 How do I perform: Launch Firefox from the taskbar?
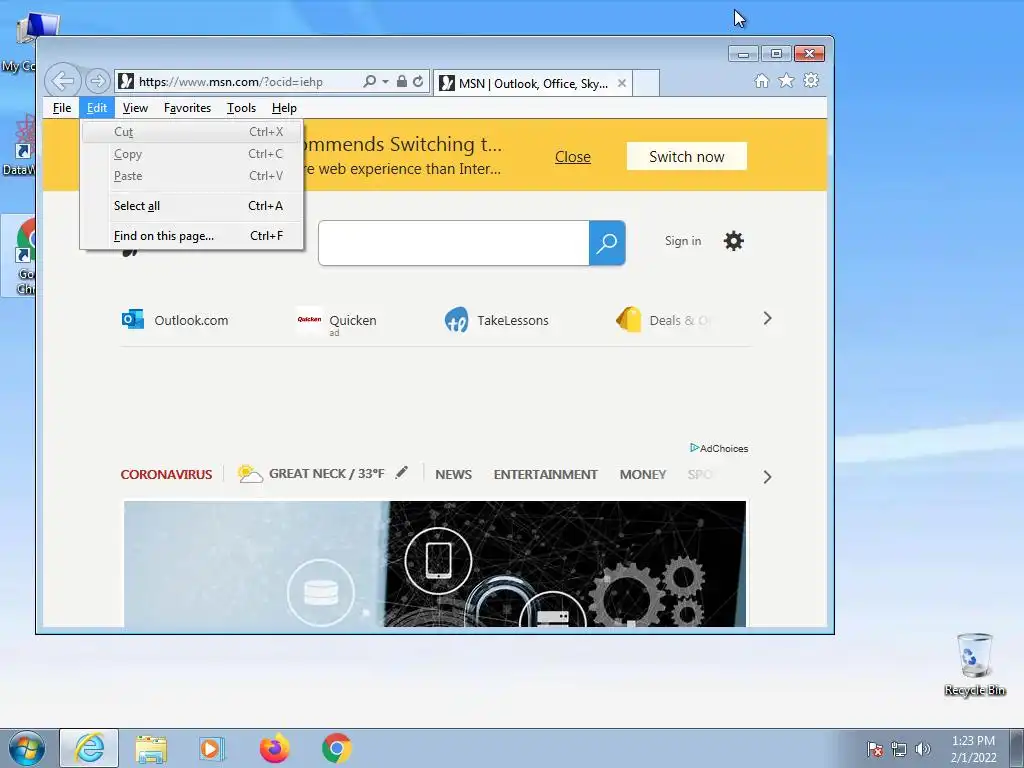click(274, 748)
